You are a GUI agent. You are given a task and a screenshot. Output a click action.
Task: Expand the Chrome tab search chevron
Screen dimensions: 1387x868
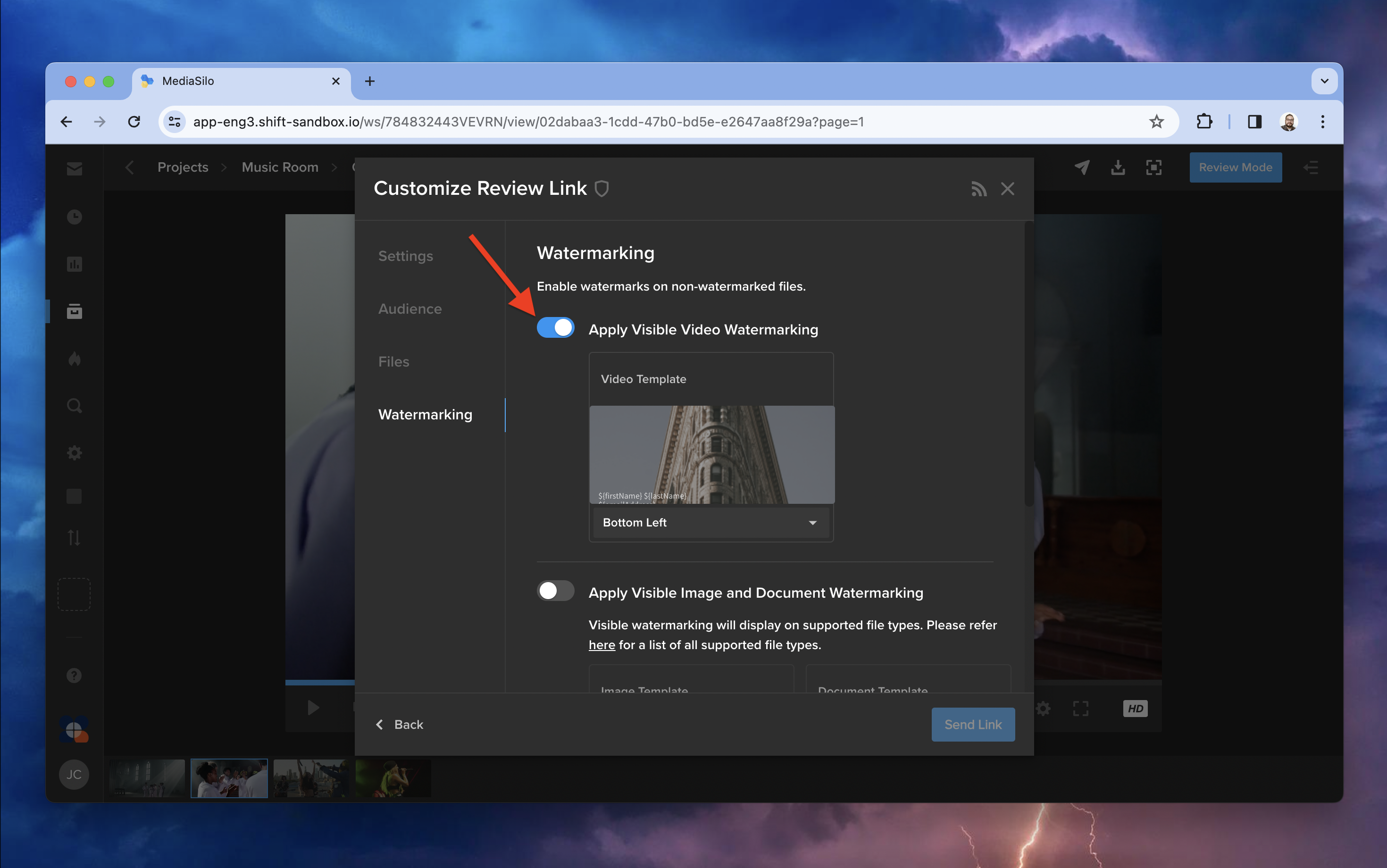point(1324,81)
